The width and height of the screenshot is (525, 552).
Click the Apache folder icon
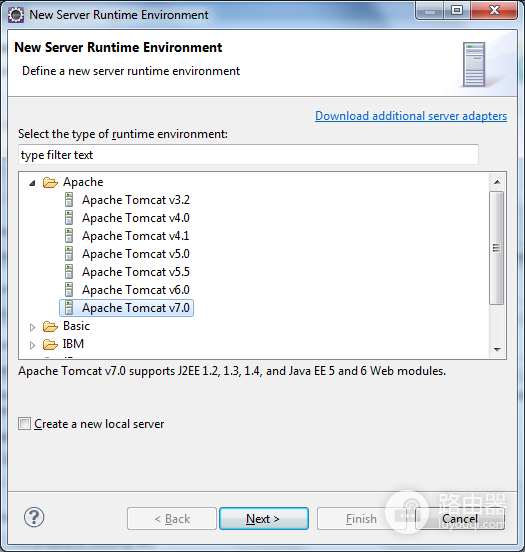point(50,182)
